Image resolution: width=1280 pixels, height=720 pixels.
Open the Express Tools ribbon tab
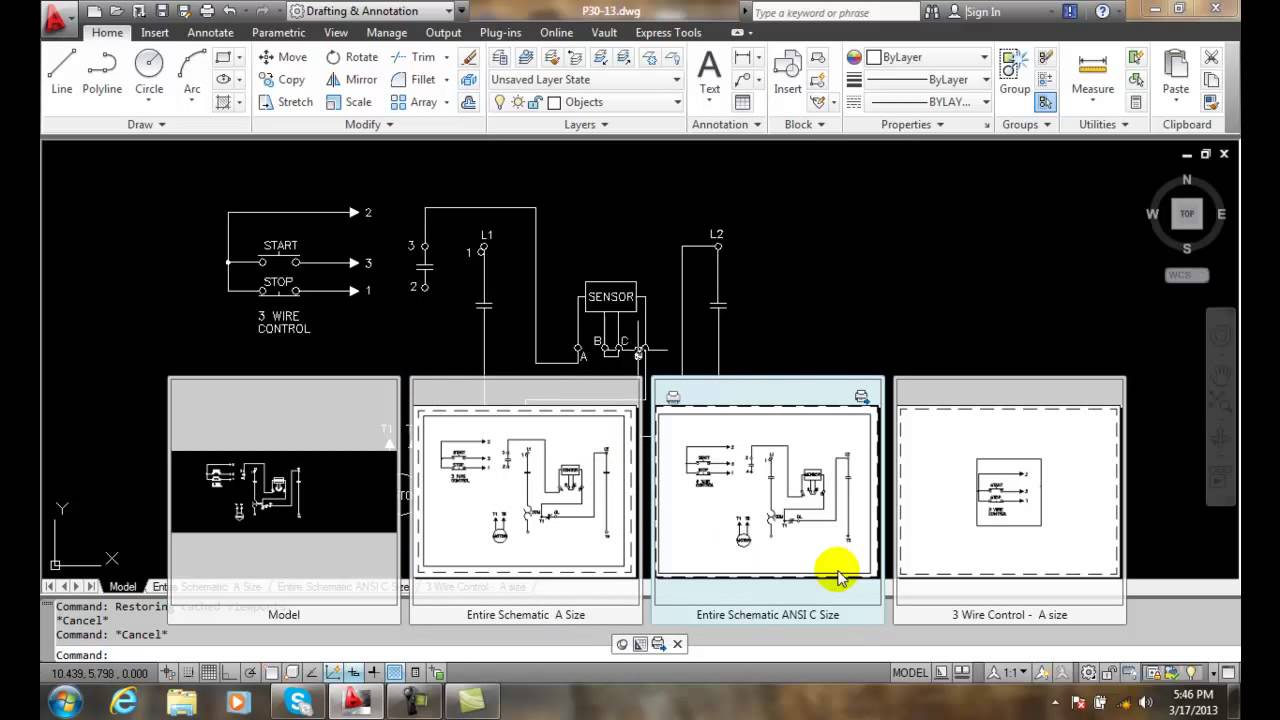(668, 32)
